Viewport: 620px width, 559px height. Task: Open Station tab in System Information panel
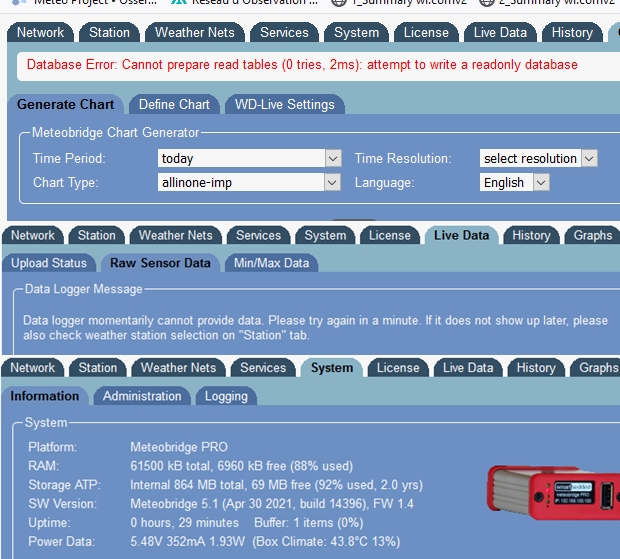coord(98,368)
